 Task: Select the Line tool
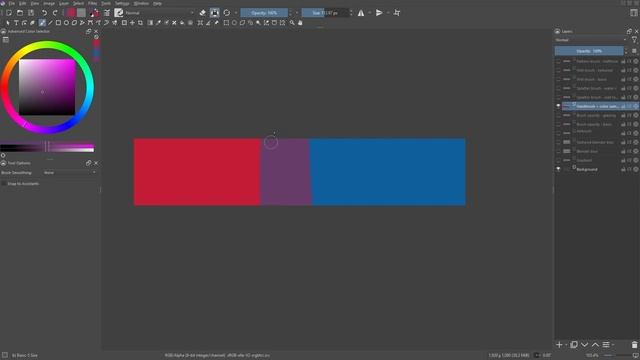(50, 23)
